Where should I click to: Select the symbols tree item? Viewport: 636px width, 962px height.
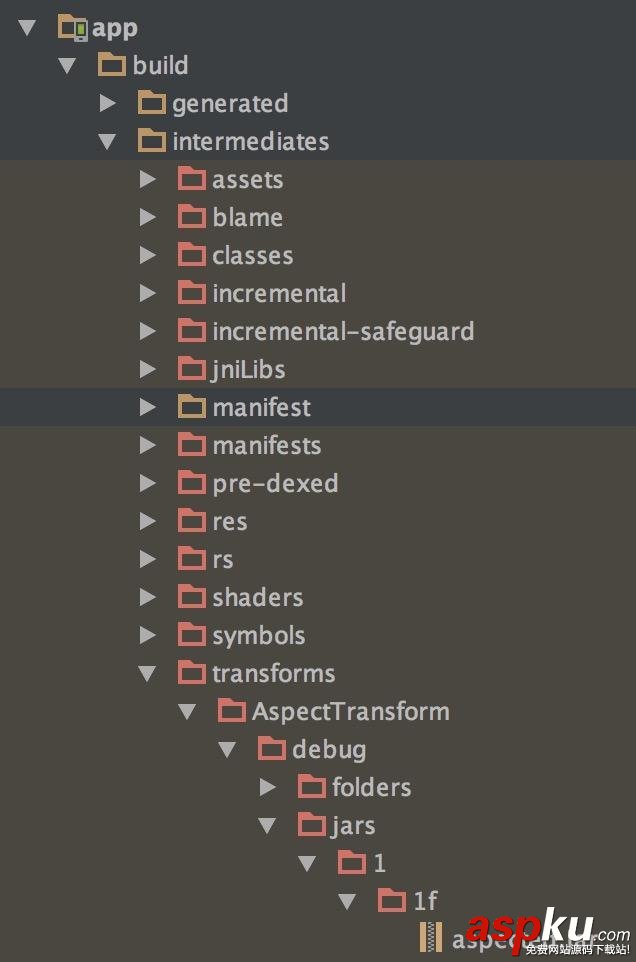pyautogui.click(x=257, y=635)
